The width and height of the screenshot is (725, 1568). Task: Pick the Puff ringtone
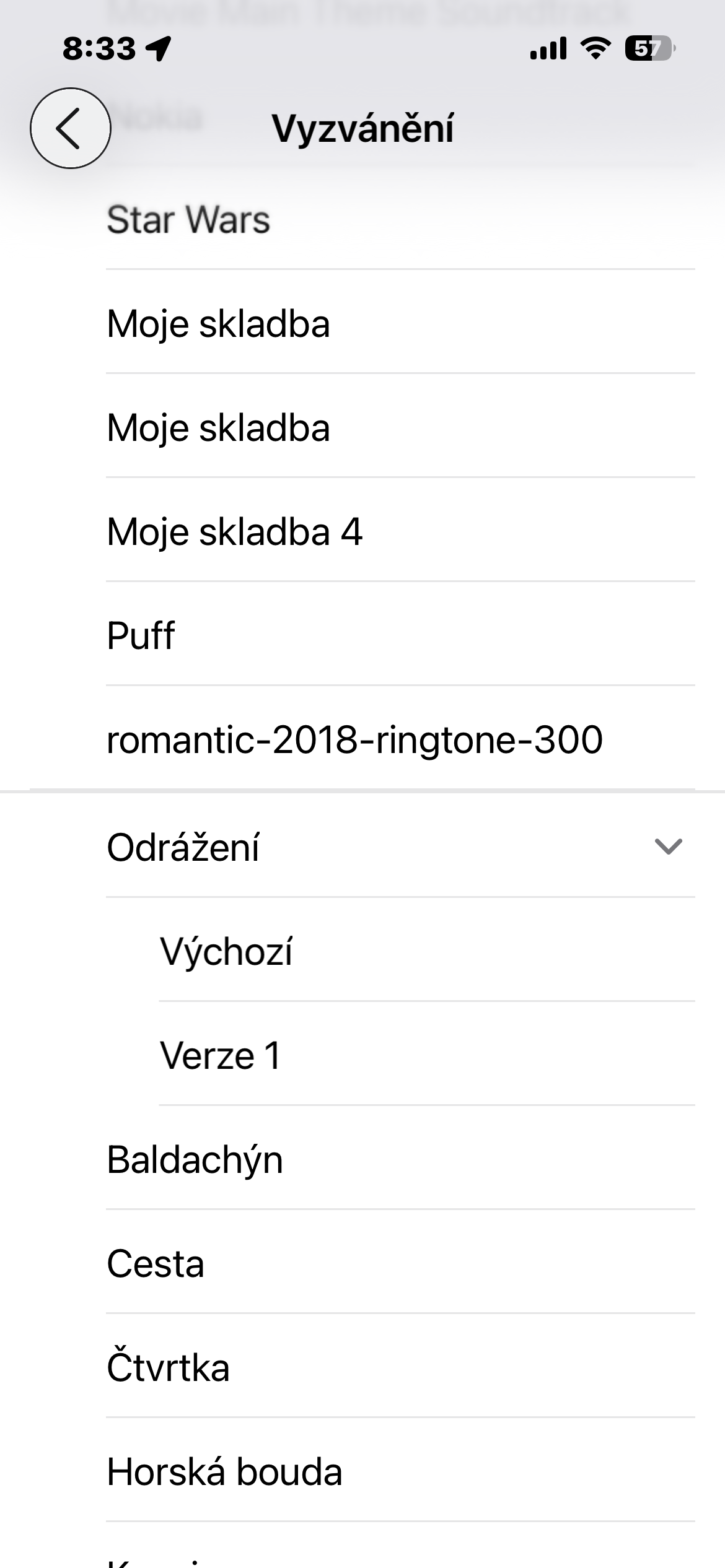click(x=141, y=636)
